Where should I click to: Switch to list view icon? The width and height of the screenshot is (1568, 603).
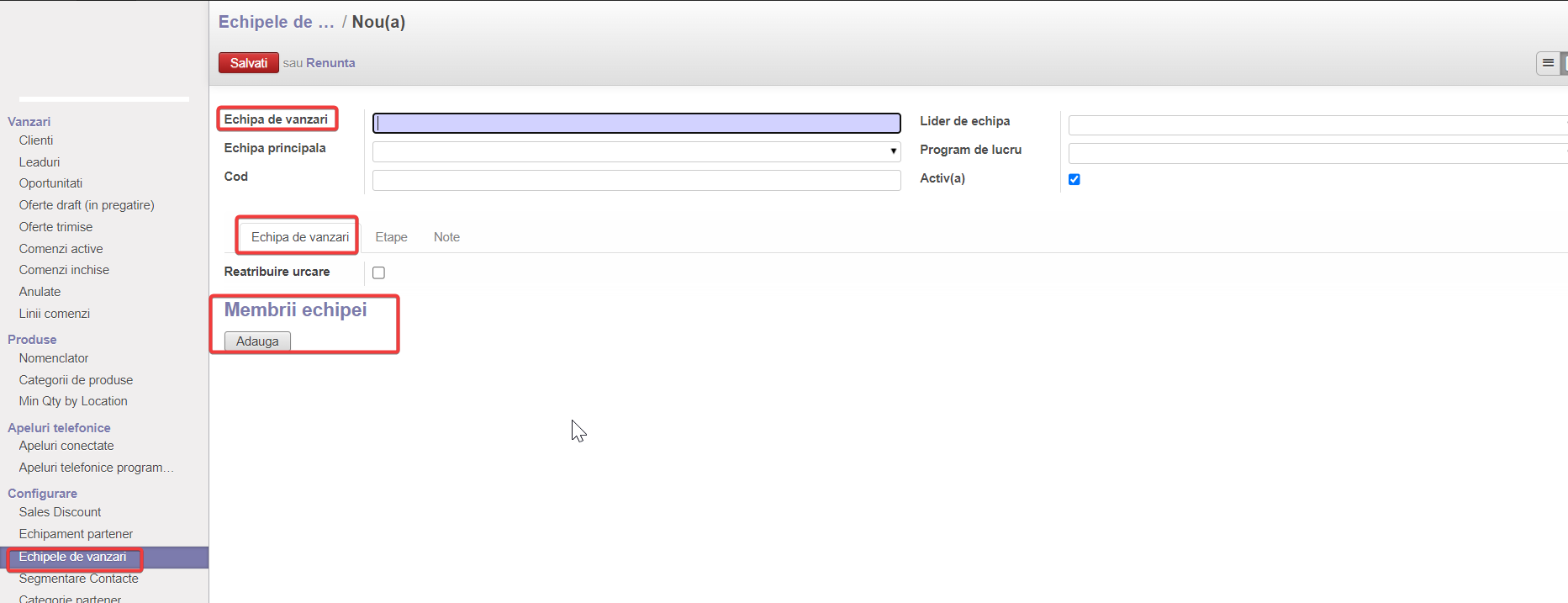[1547, 63]
